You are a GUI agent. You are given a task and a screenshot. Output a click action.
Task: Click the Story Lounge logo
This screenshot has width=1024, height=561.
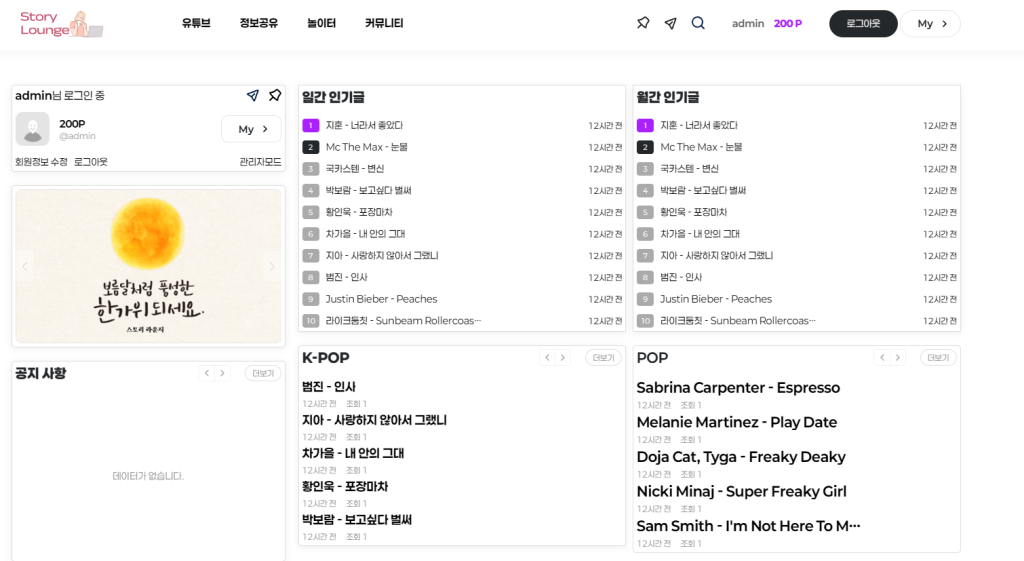60,24
